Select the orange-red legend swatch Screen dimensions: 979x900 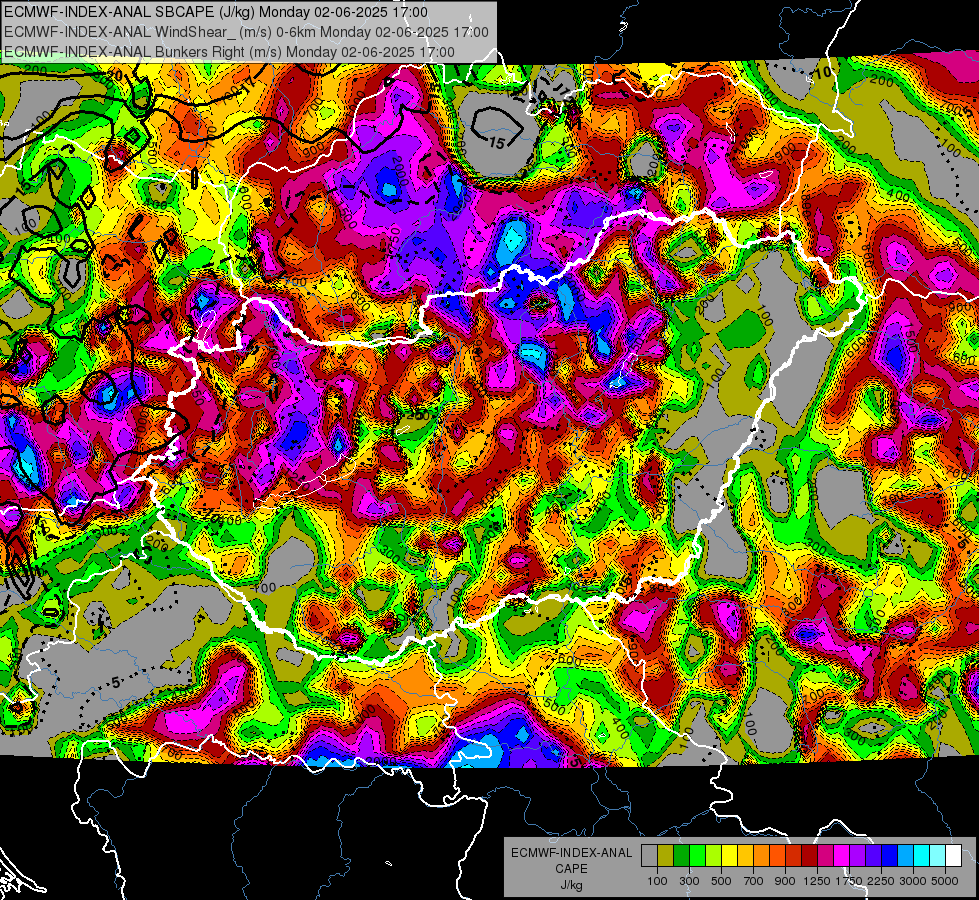click(778, 855)
